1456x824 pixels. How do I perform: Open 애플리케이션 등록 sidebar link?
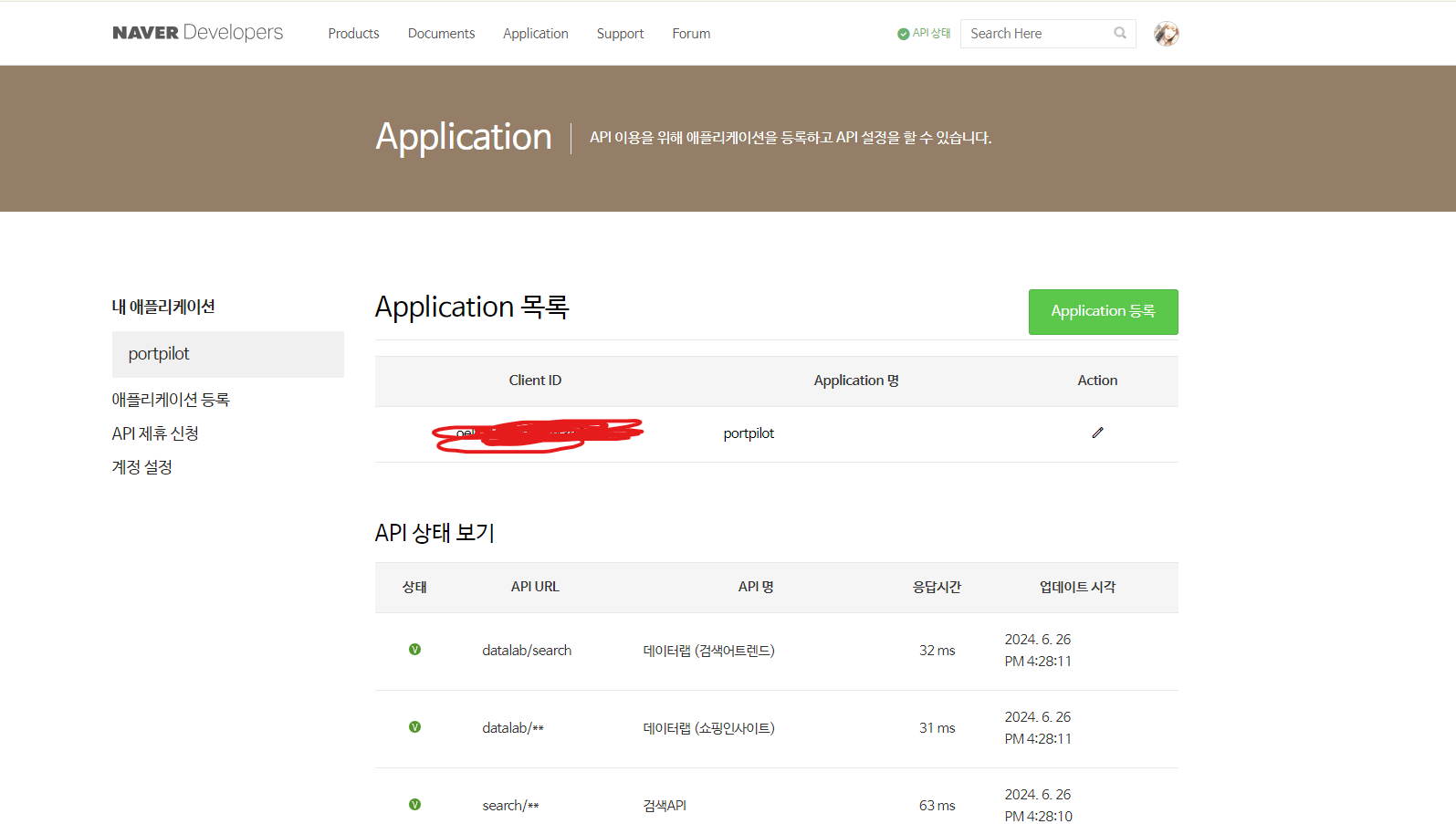[171, 400]
